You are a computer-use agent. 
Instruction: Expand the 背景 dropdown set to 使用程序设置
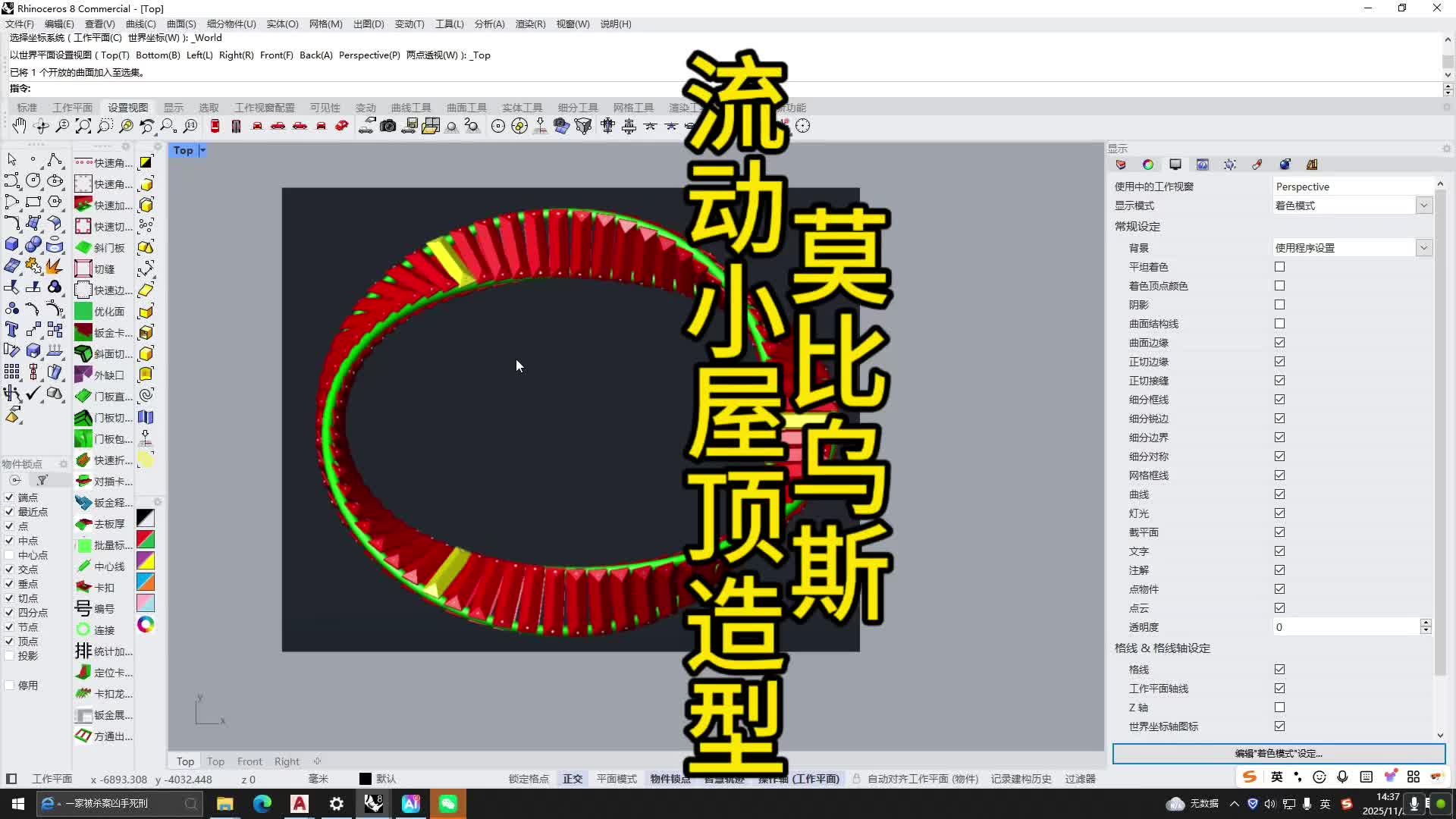pyautogui.click(x=1424, y=246)
